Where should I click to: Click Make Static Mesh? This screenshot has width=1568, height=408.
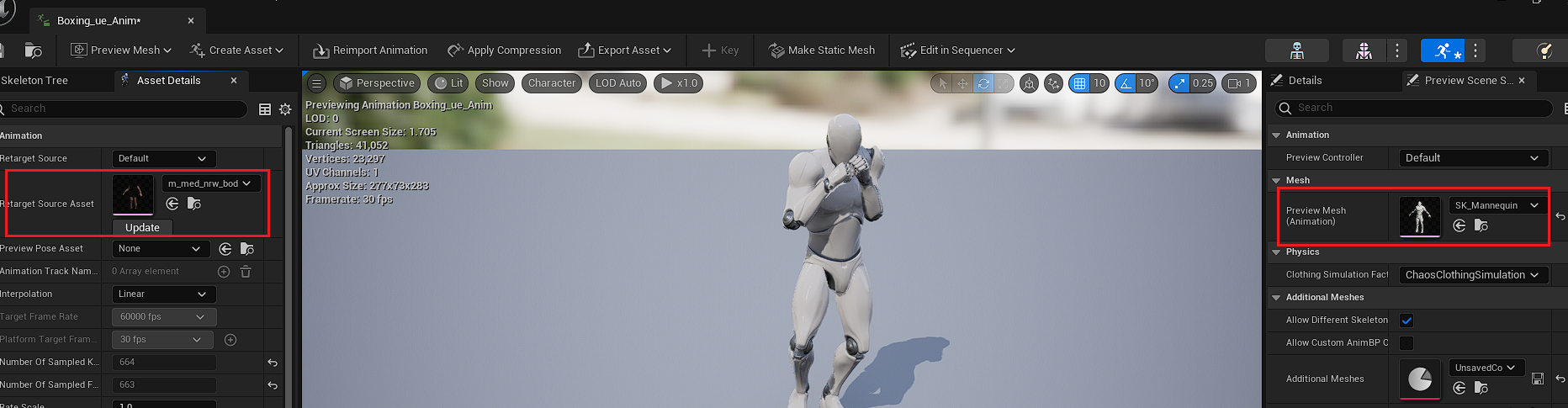tap(822, 50)
